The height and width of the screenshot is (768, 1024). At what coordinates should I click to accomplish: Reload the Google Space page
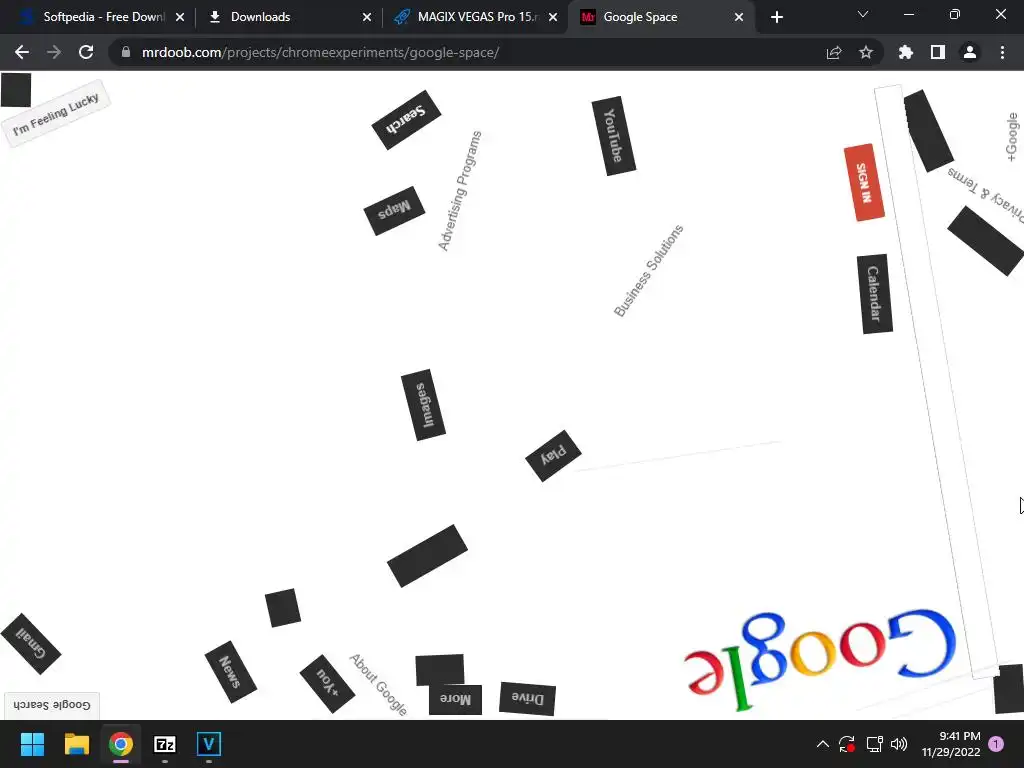coord(86,52)
